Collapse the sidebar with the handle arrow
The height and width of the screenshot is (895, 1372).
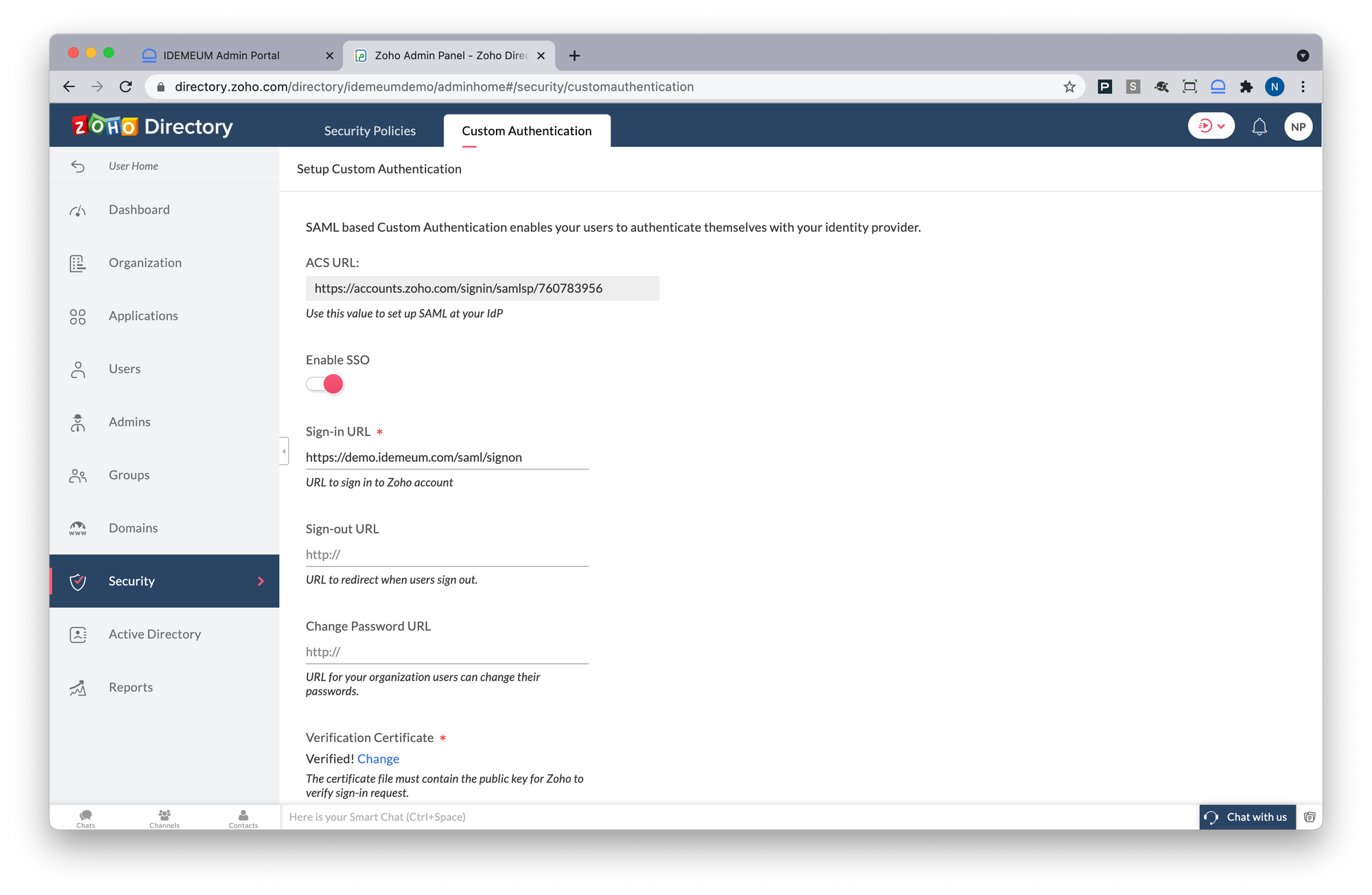point(284,452)
